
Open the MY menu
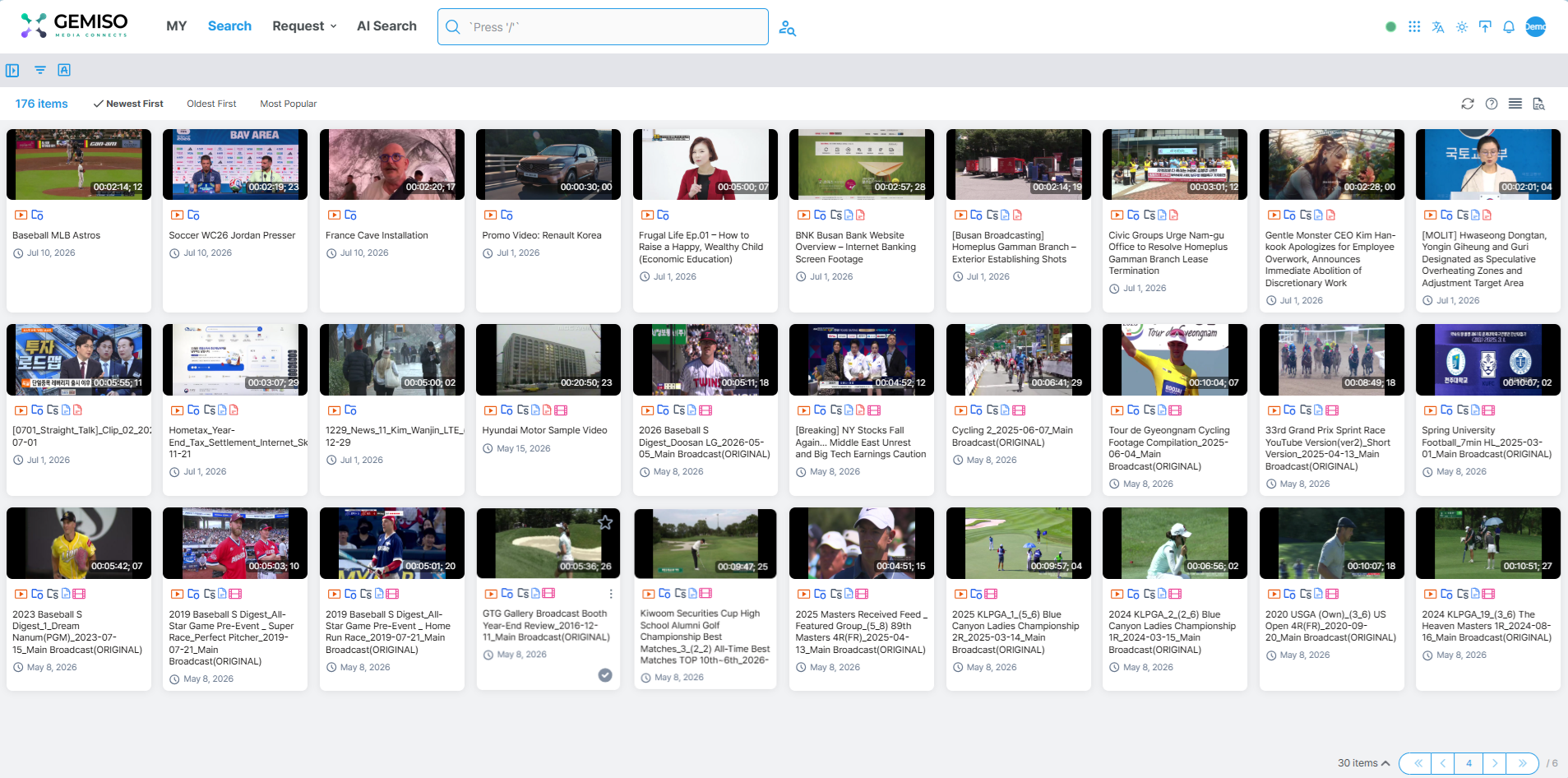pos(177,26)
